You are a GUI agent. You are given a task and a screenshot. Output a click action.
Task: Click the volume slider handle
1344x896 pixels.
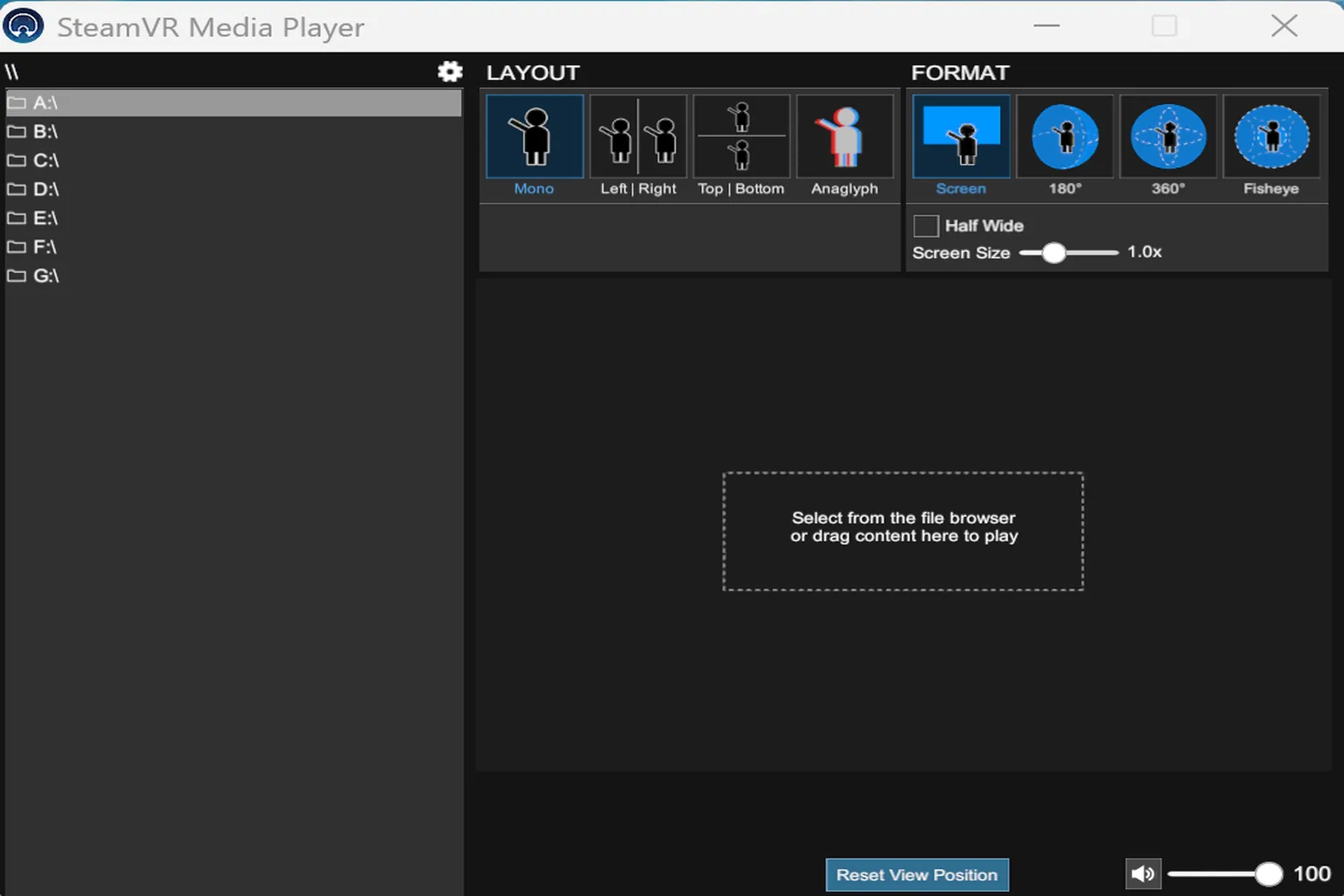click(1268, 873)
